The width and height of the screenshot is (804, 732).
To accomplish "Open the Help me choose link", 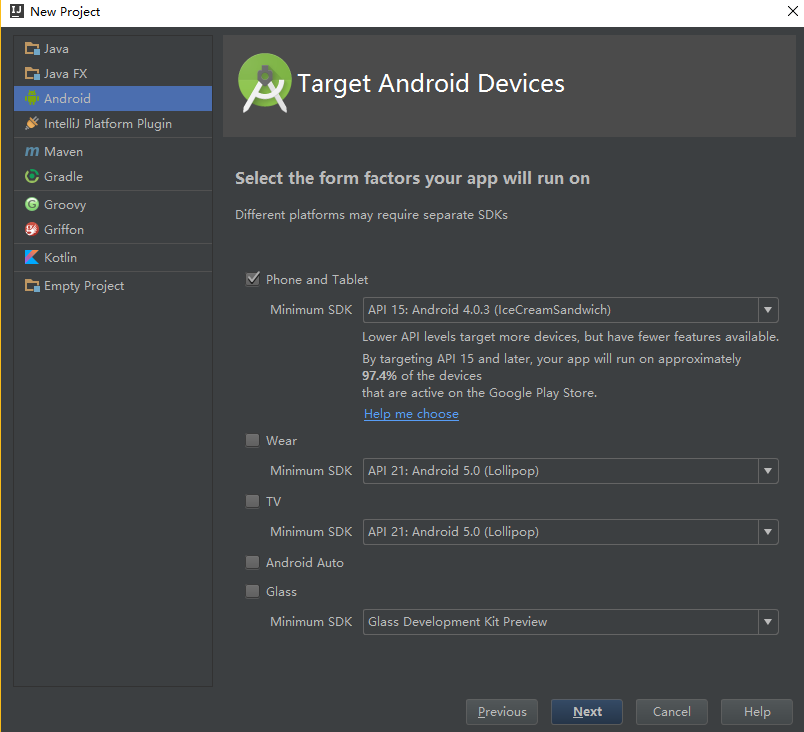I will (x=411, y=414).
